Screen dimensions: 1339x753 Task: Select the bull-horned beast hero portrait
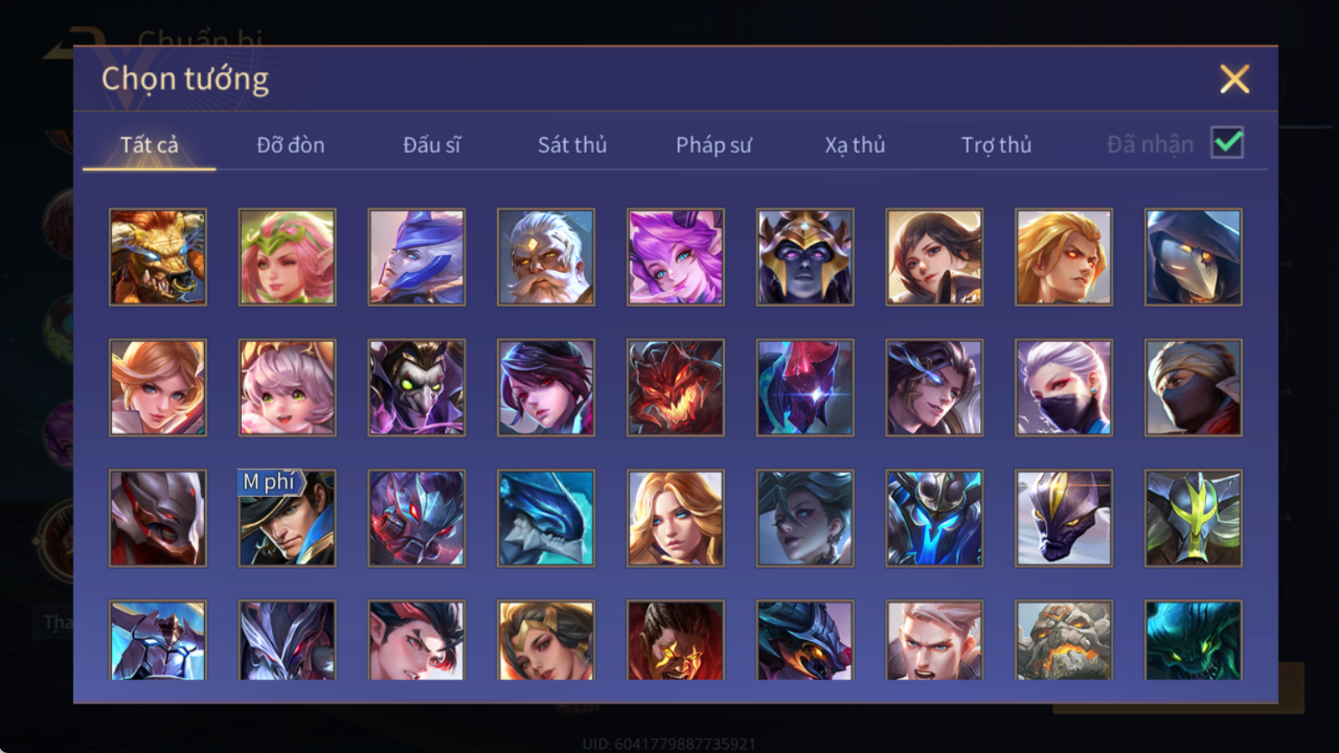(x=158, y=257)
